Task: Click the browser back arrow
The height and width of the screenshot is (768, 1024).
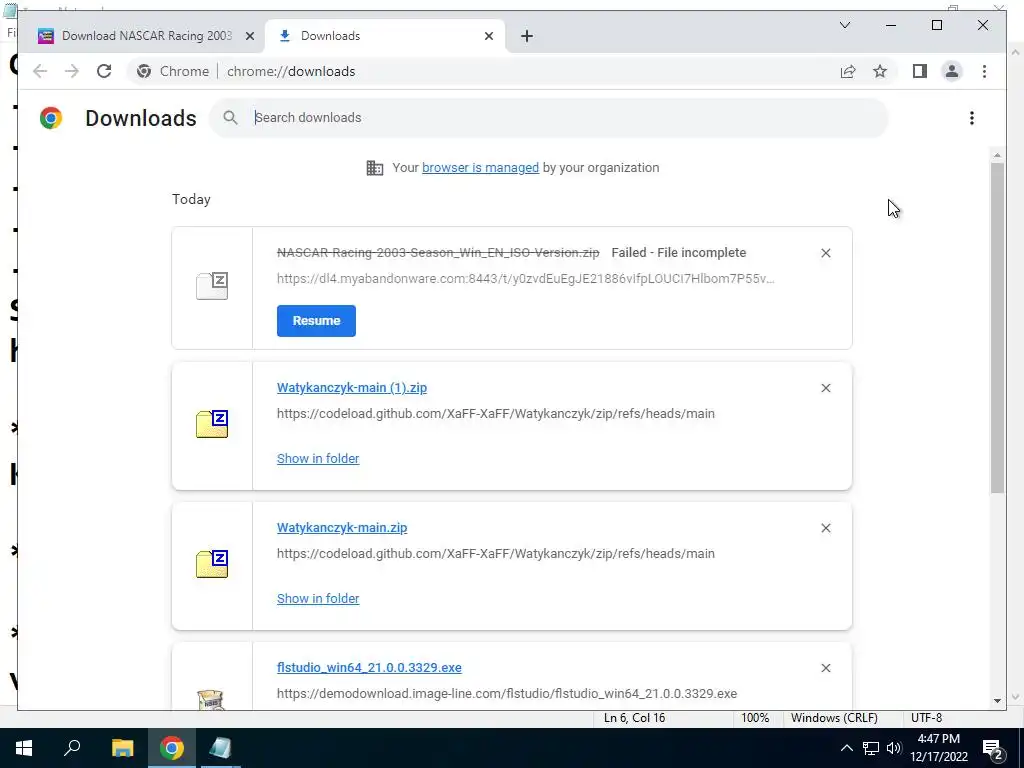Action: pos(40,71)
